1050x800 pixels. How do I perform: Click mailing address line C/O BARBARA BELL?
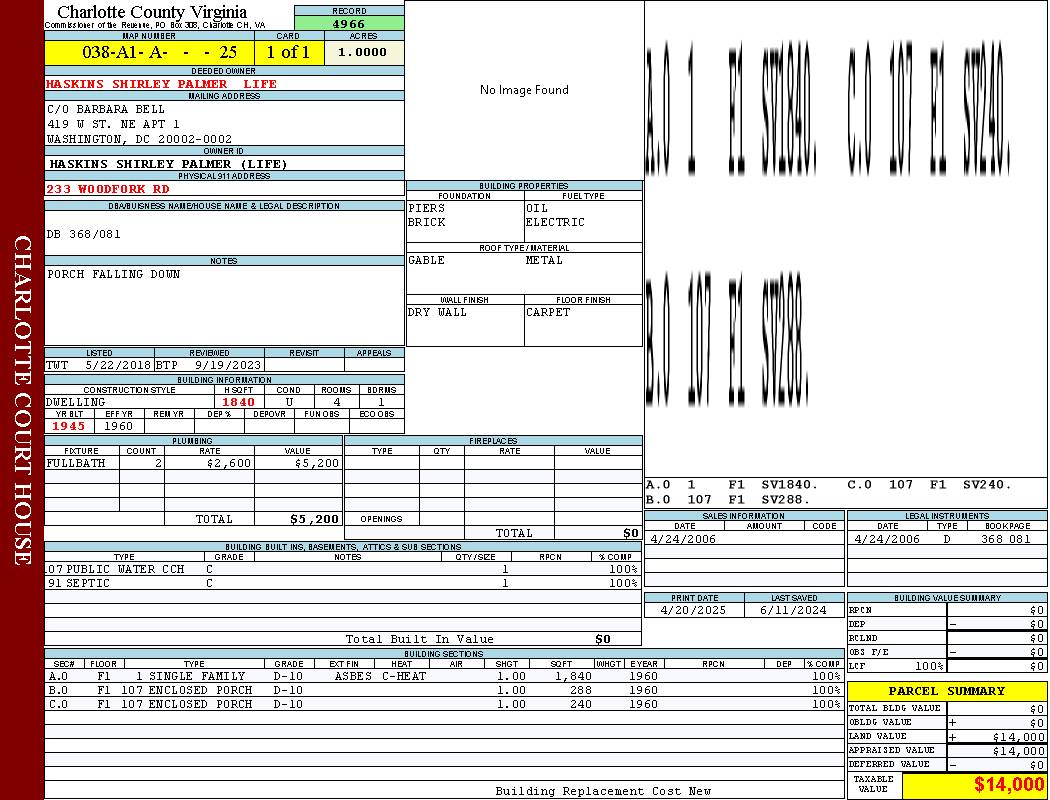coord(106,109)
